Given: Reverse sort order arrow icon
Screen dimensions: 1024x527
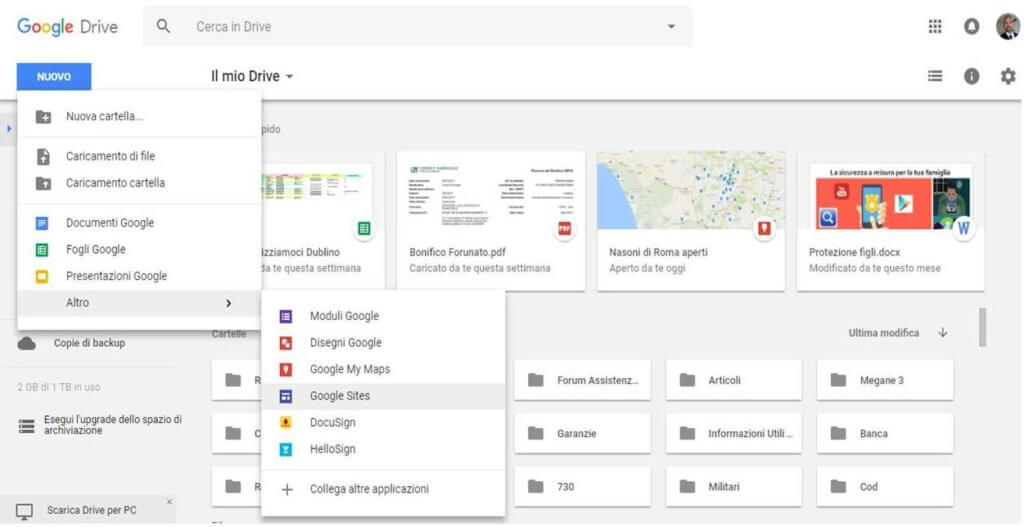Looking at the screenshot, I should click(x=942, y=333).
